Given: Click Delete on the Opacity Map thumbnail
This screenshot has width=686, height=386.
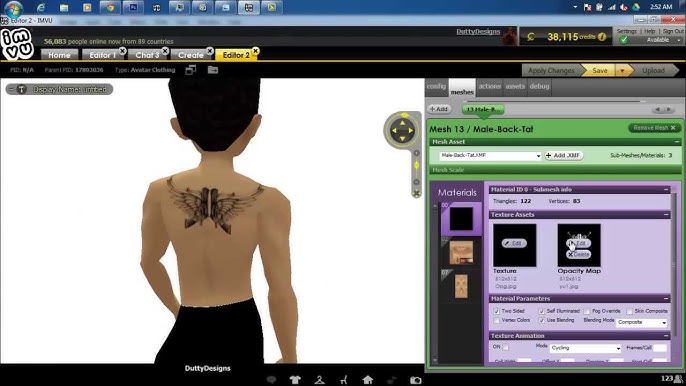Looking at the screenshot, I should pyautogui.click(x=578, y=254).
